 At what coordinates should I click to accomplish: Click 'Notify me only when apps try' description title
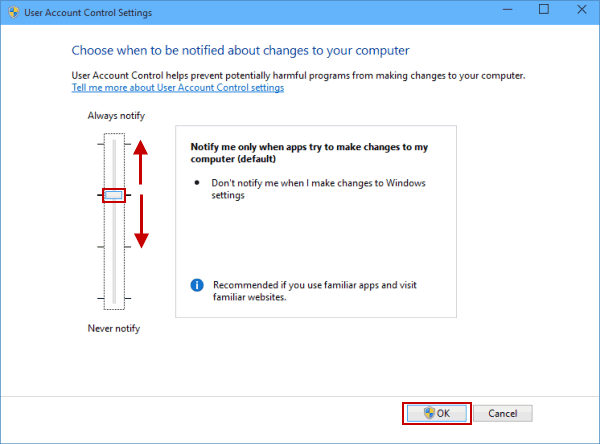pyautogui.click(x=309, y=153)
